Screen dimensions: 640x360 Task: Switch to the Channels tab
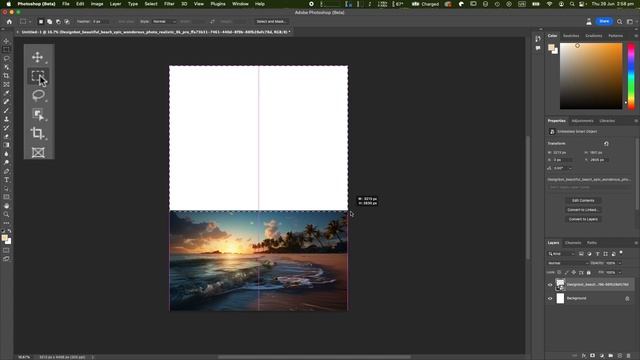click(573, 243)
